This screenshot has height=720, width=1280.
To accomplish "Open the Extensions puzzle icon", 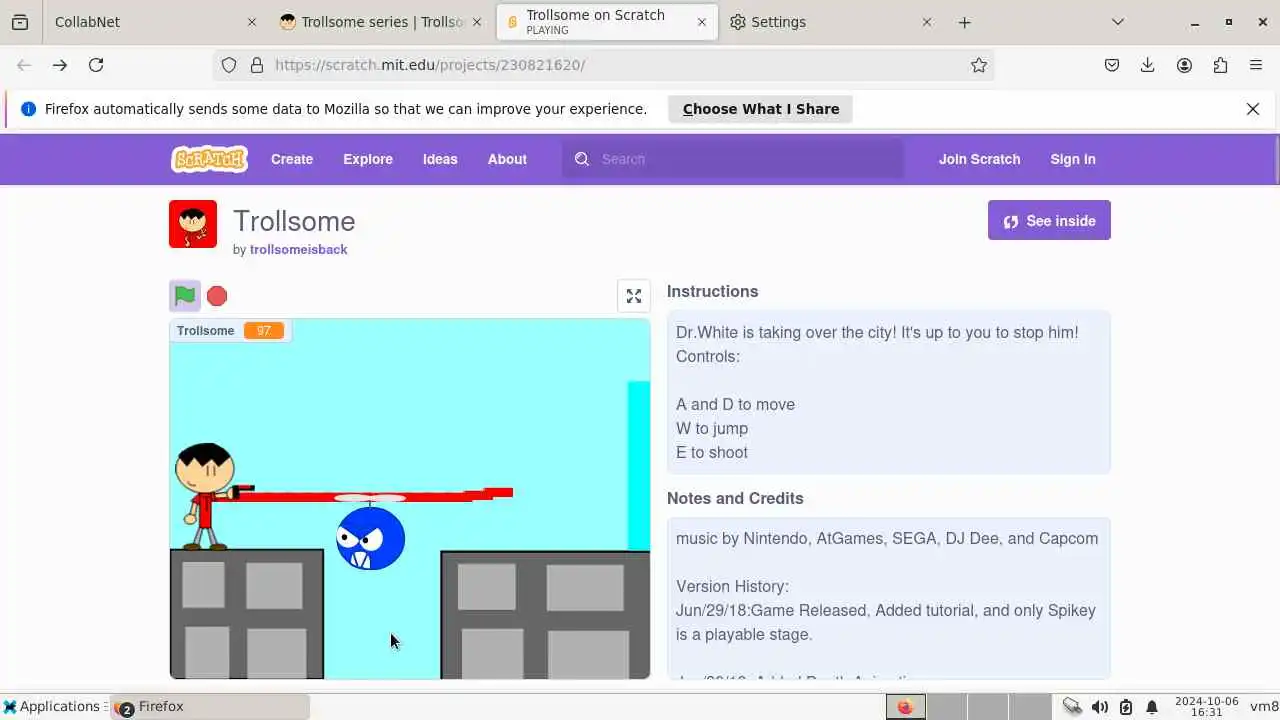I will coord(1220,65).
